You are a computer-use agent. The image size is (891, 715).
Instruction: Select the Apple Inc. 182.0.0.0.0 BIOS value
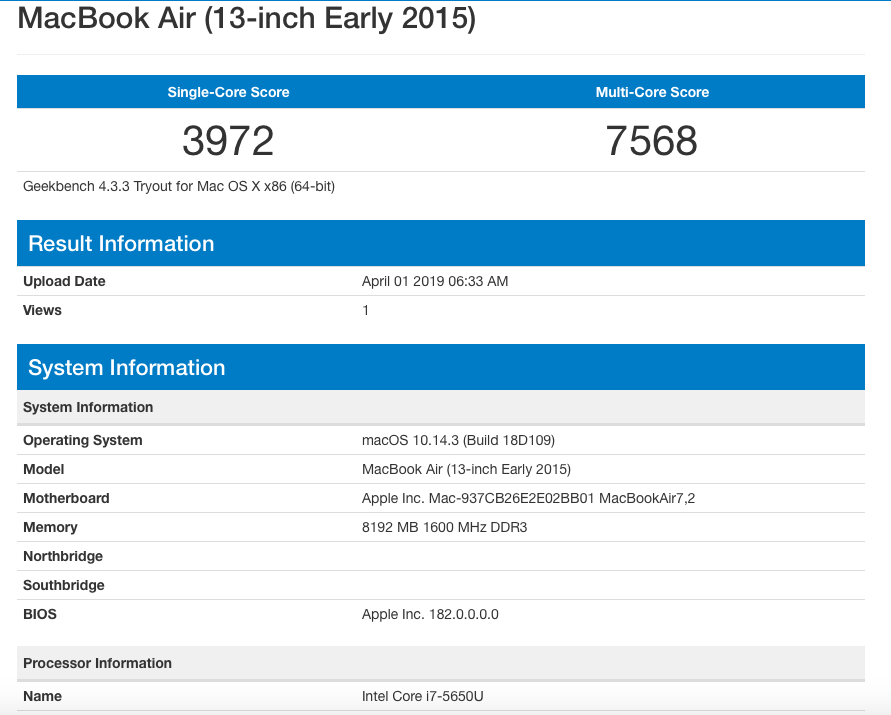coord(430,614)
